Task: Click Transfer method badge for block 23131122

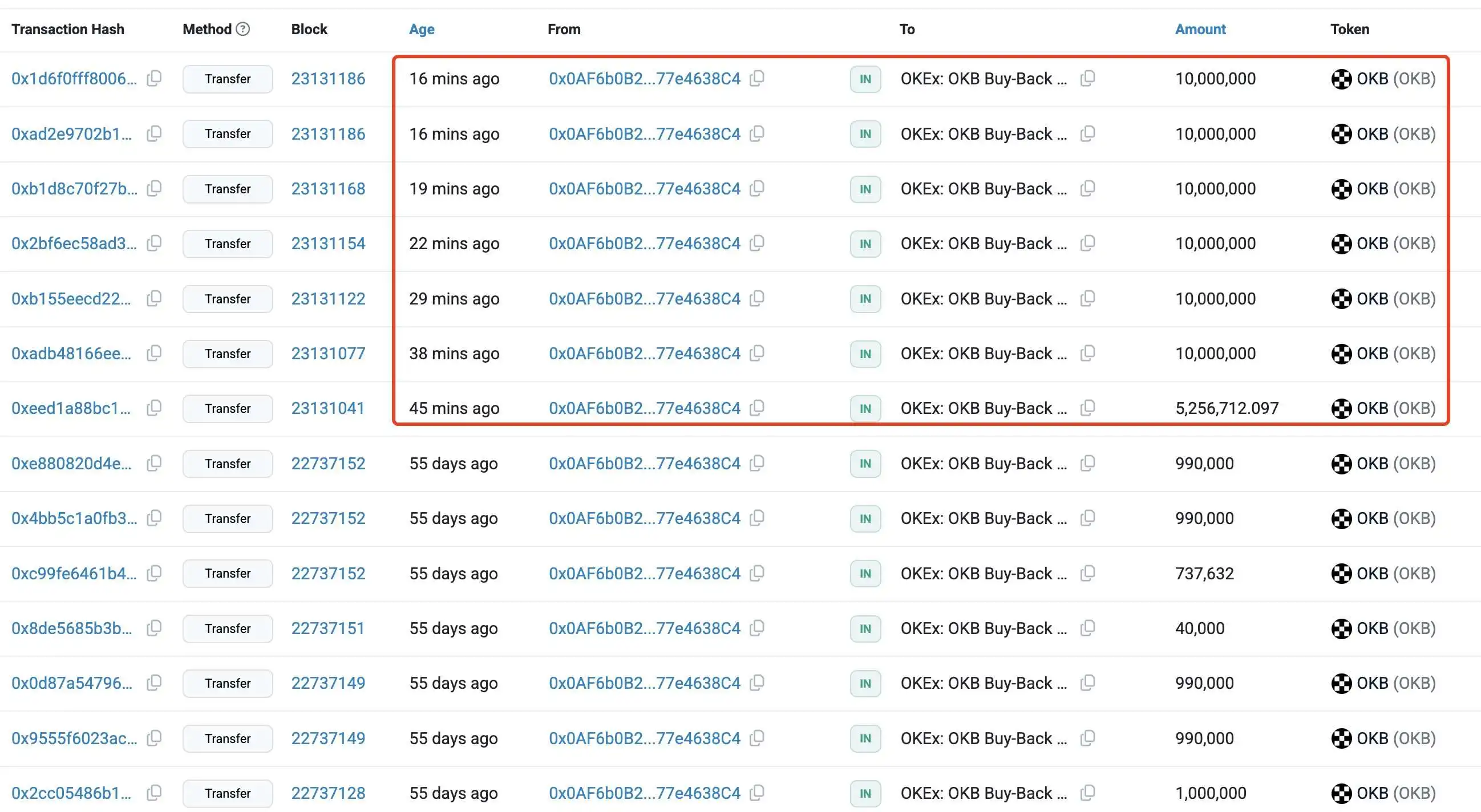Action: (x=228, y=299)
